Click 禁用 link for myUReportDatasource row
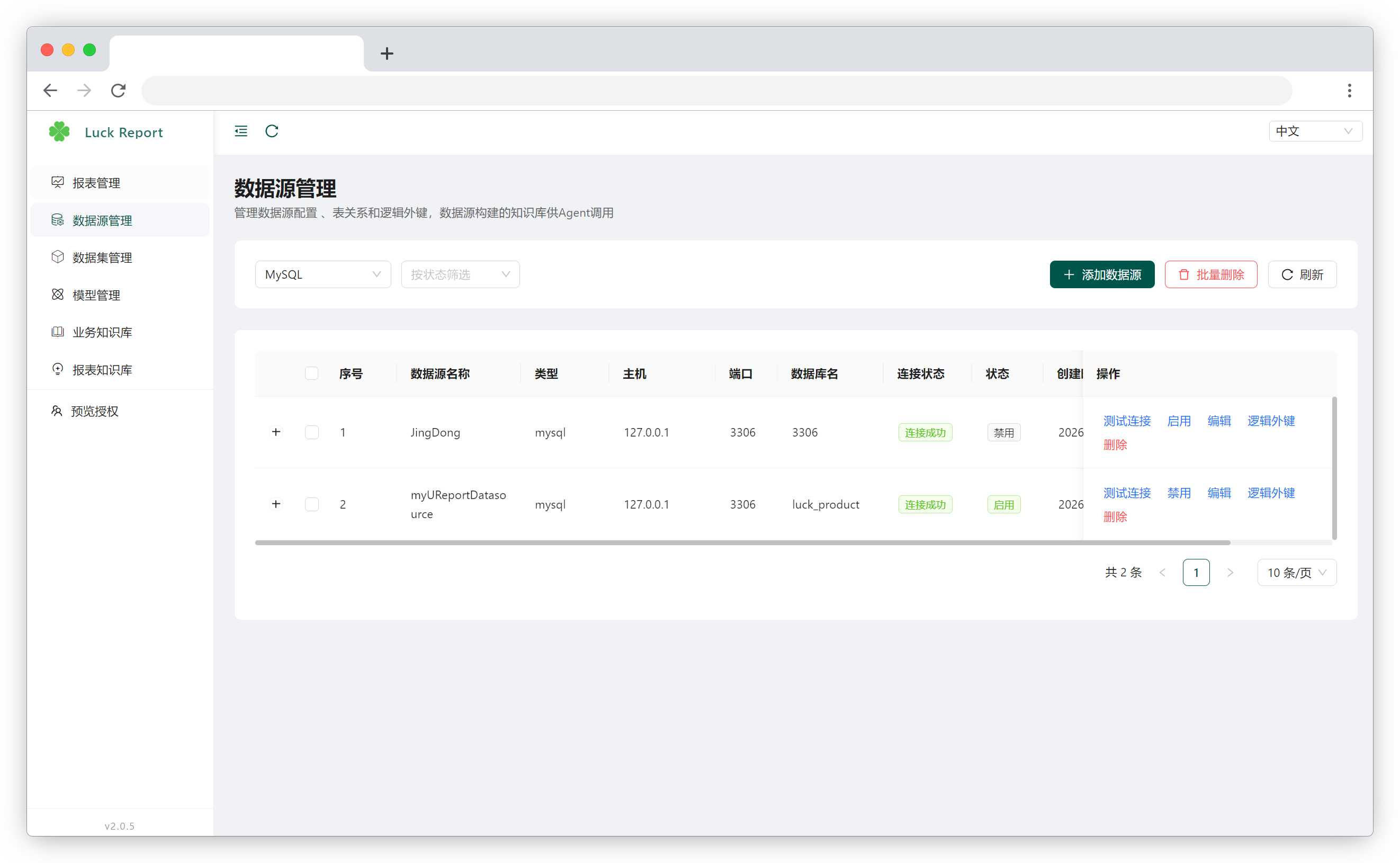The image size is (1400, 863). point(1179,493)
